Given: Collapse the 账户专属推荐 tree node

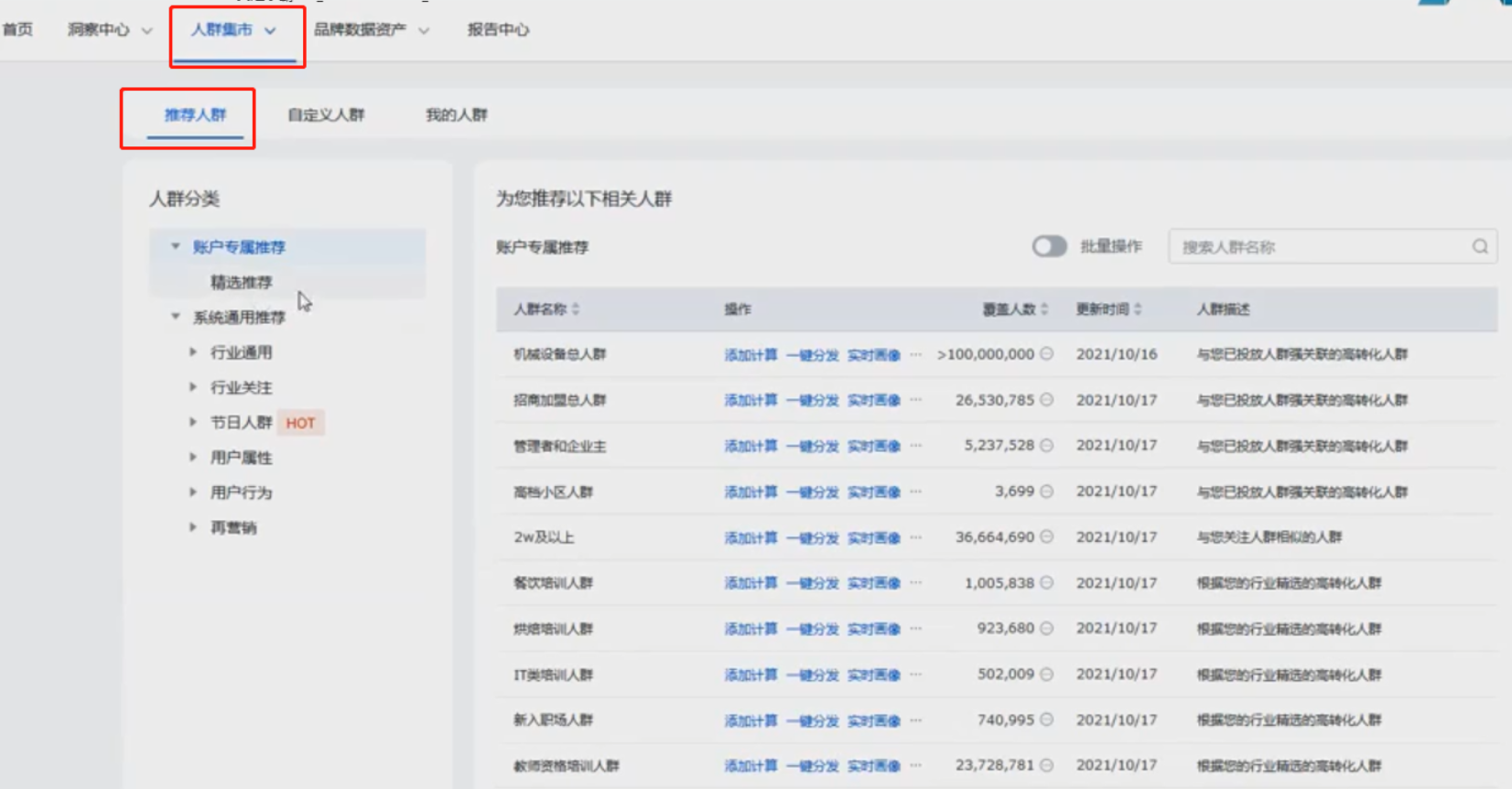Looking at the screenshot, I should (x=176, y=247).
